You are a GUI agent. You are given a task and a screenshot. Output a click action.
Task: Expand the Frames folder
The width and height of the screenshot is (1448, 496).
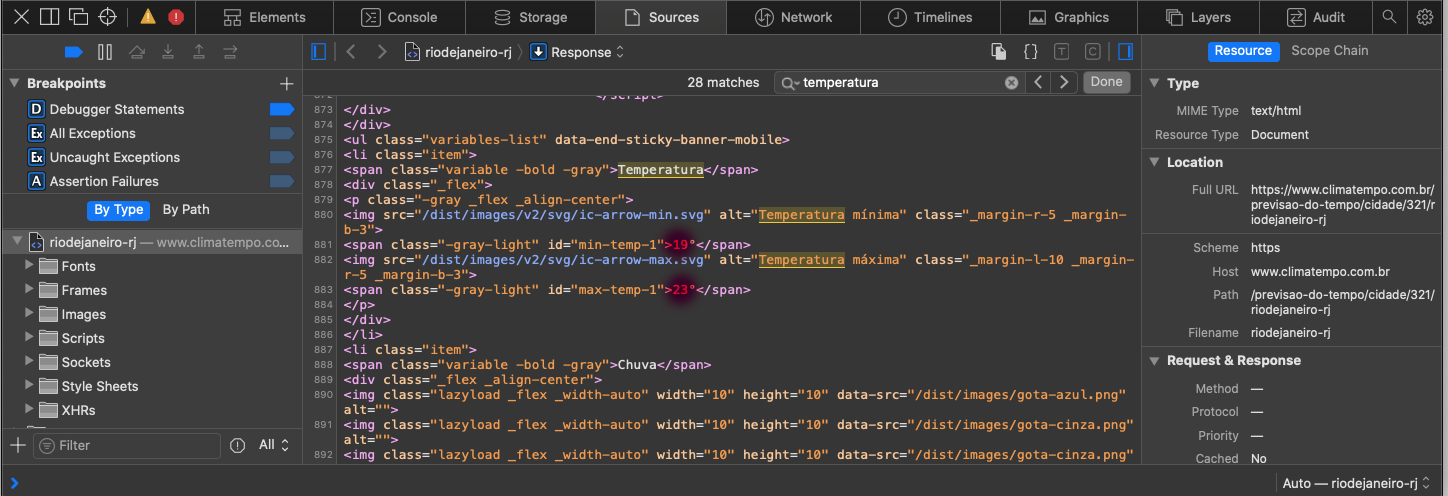(x=28, y=290)
